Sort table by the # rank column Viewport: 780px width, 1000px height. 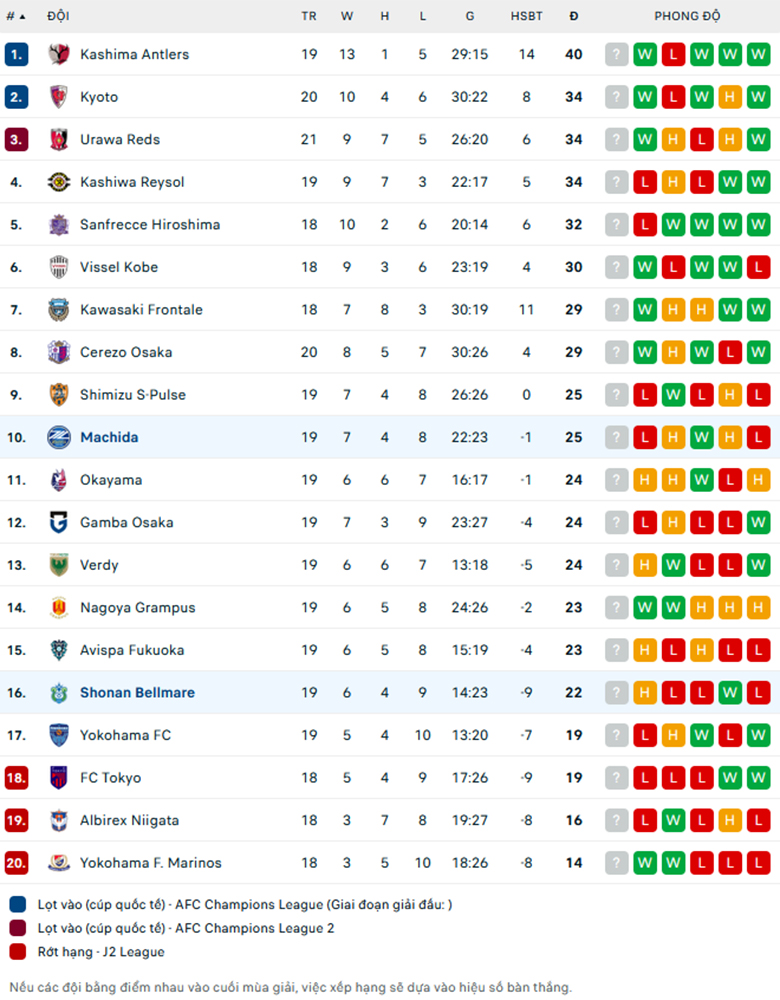tap(15, 16)
